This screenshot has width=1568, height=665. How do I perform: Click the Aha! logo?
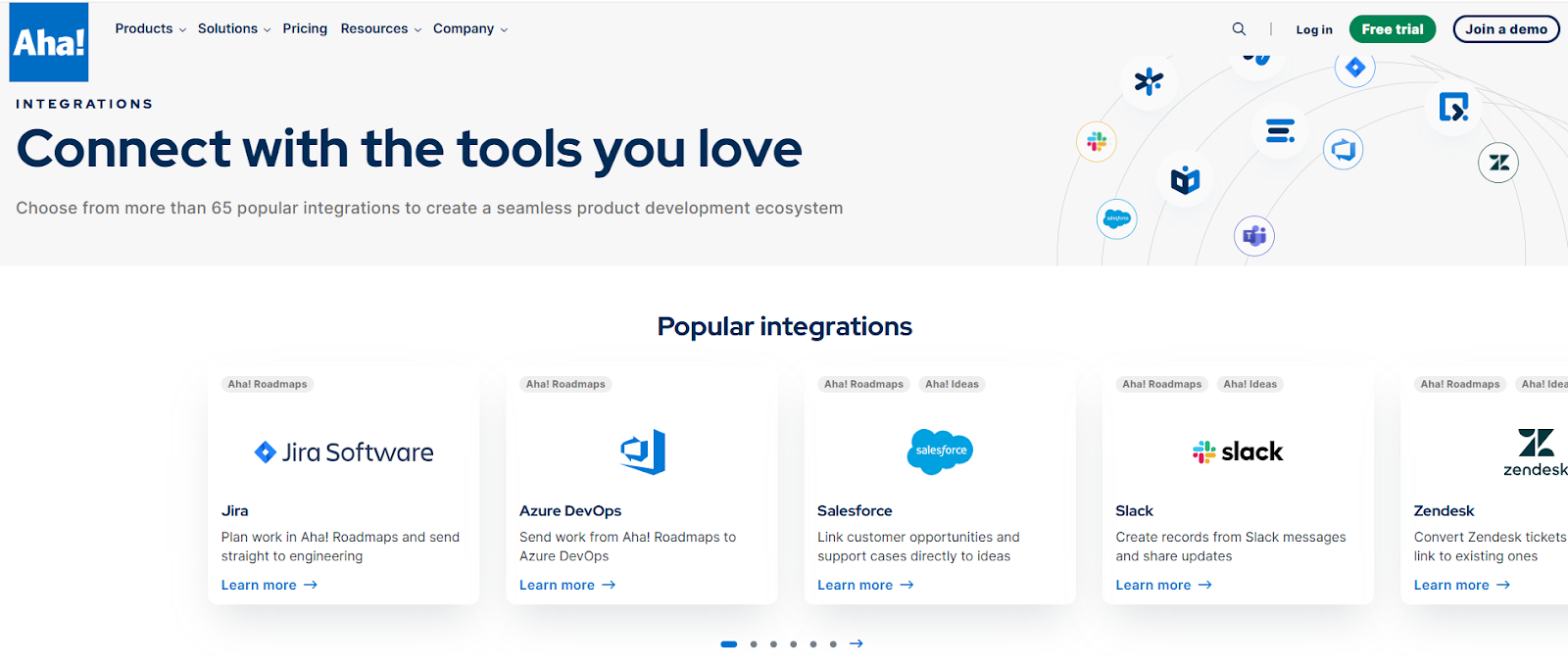click(49, 42)
